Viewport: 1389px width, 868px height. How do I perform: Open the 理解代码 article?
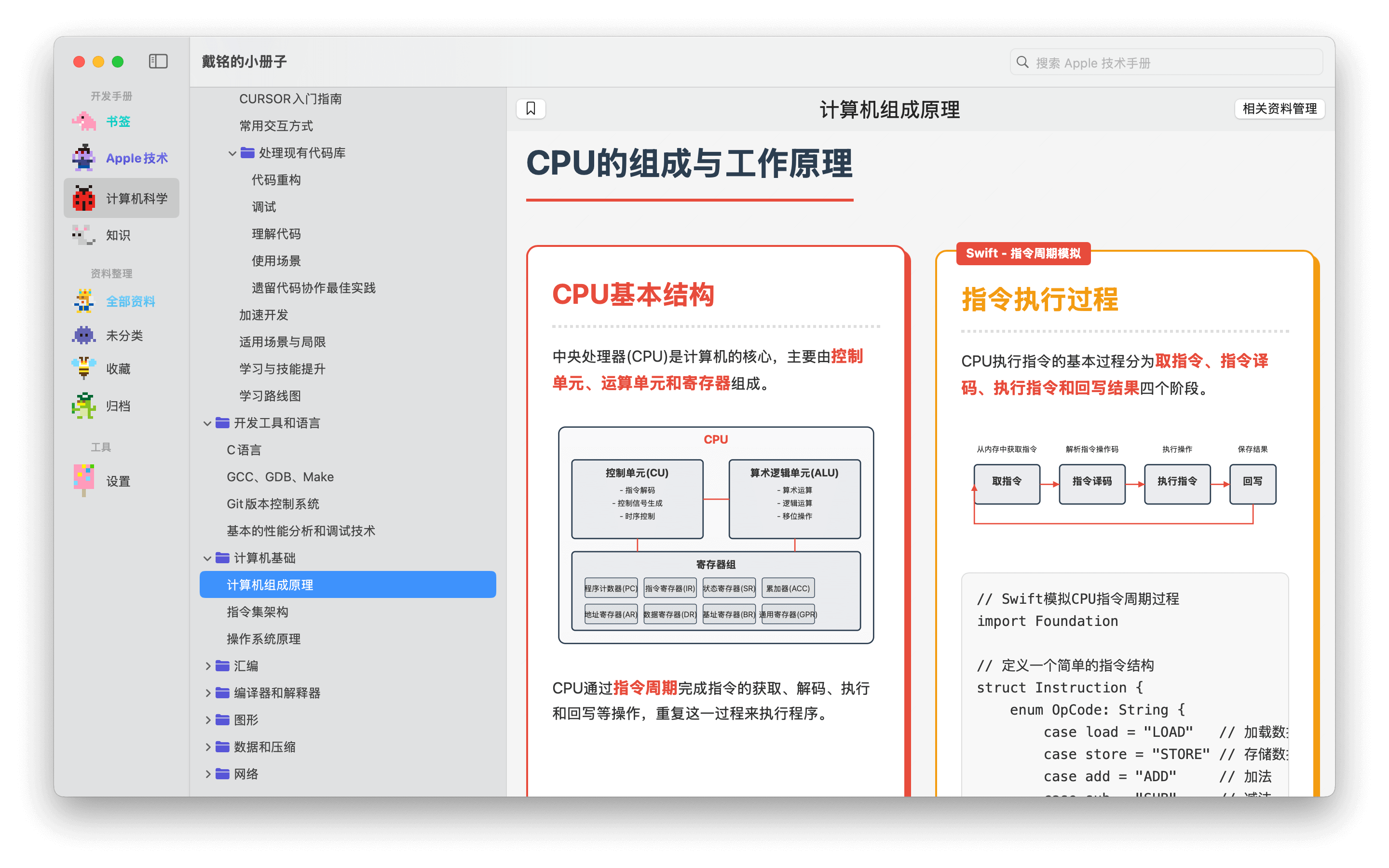[276, 234]
